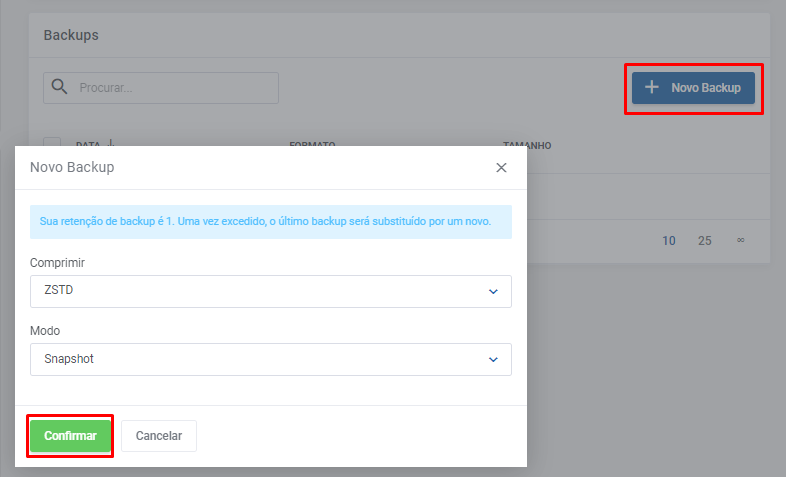Set page size to 10 rows
Image resolution: width=786 pixels, height=477 pixels.
(x=669, y=240)
